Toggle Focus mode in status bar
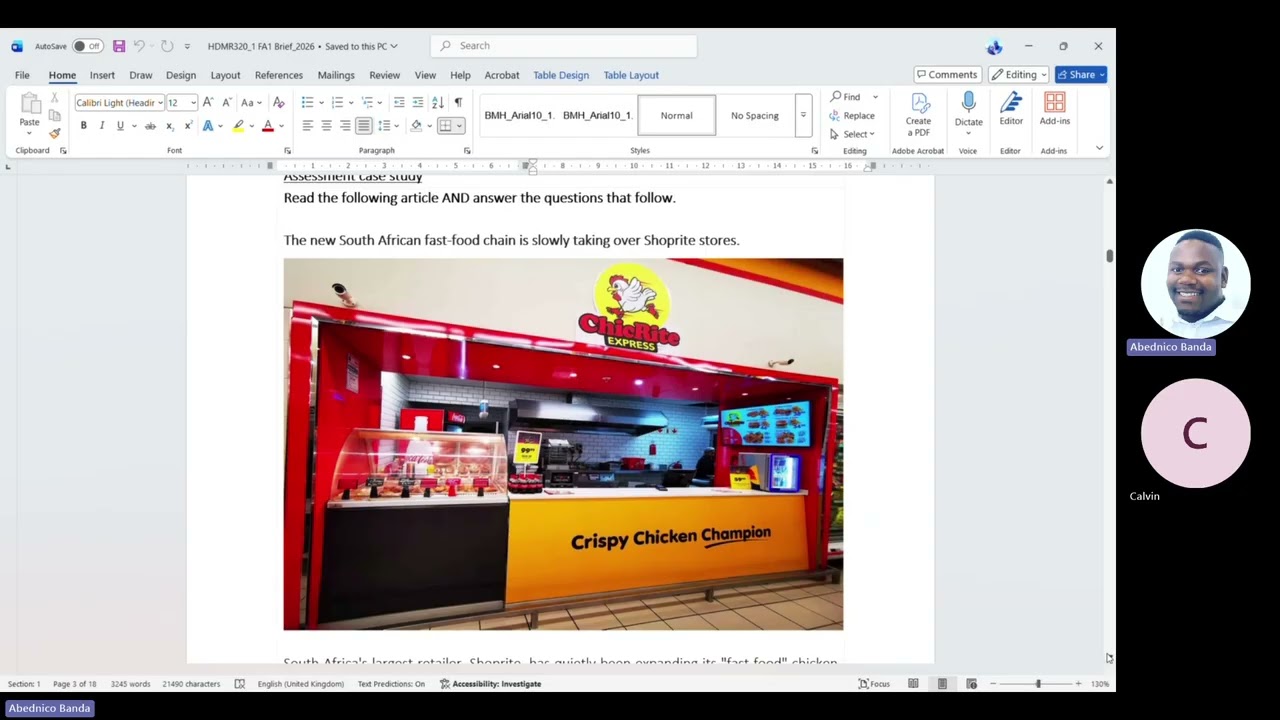The height and width of the screenshot is (720, 1280). click(874, 684)
